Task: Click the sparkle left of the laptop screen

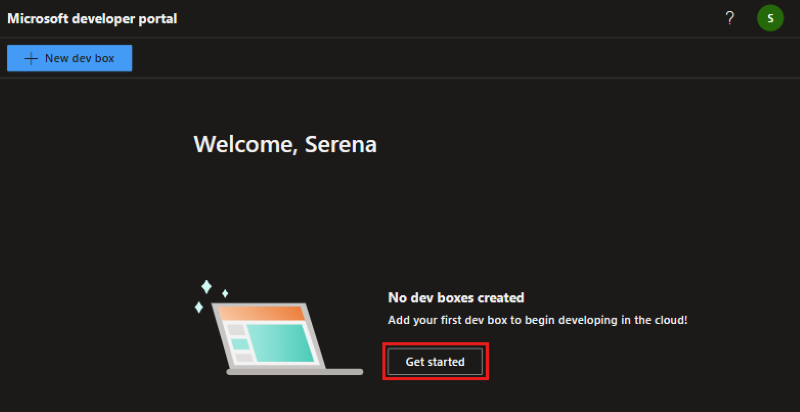Action: coord(198,307)
